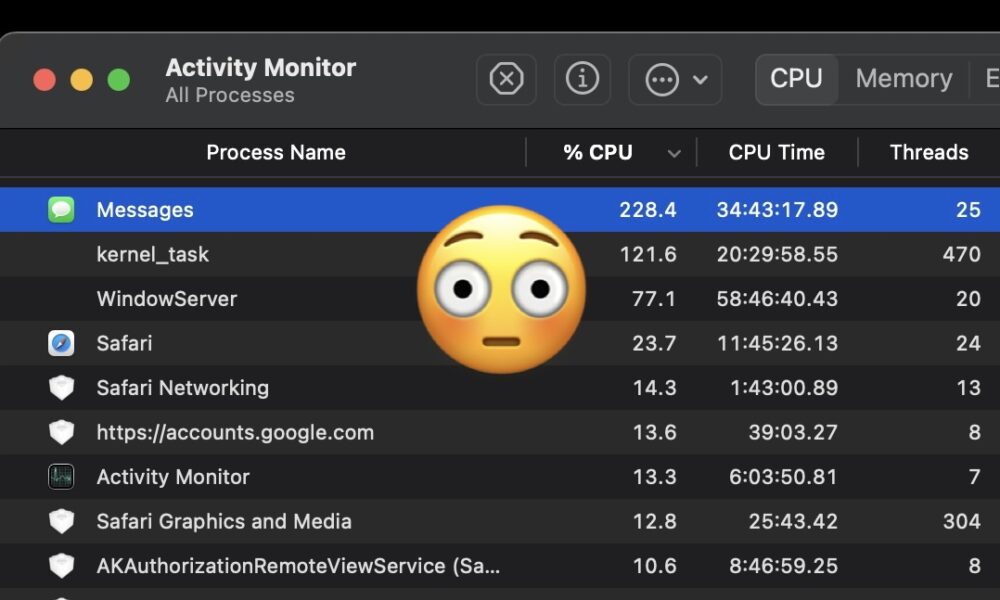The width and height of the screenshot is (1000, 600).
Task: Click the Safari Graphics and Media shield icon
Action: point(61,521)
